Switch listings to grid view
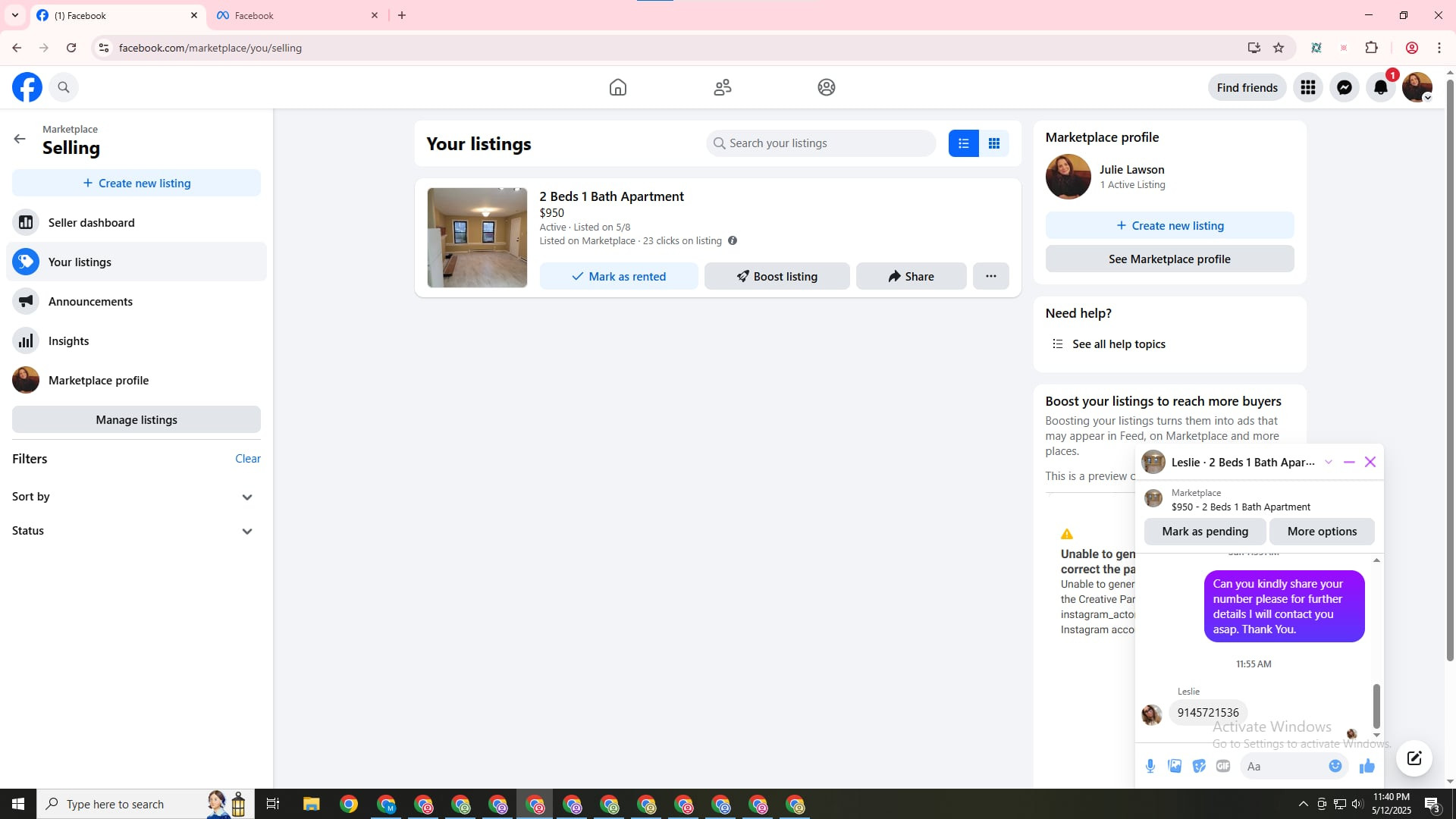This screenshot has width=1456, height=819. click(994, 143)
